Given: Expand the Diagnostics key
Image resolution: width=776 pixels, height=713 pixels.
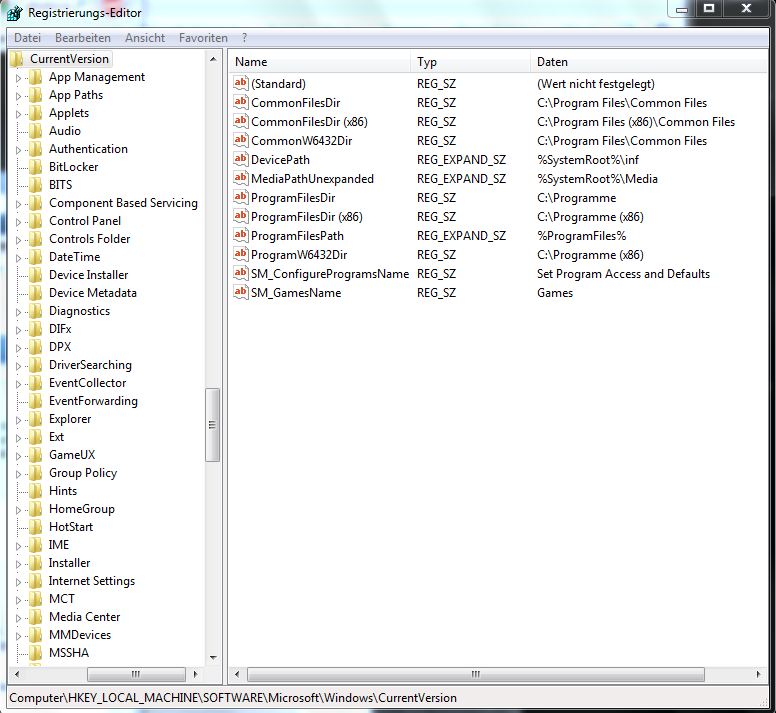Looking at the screenshot, I should 18,312.
